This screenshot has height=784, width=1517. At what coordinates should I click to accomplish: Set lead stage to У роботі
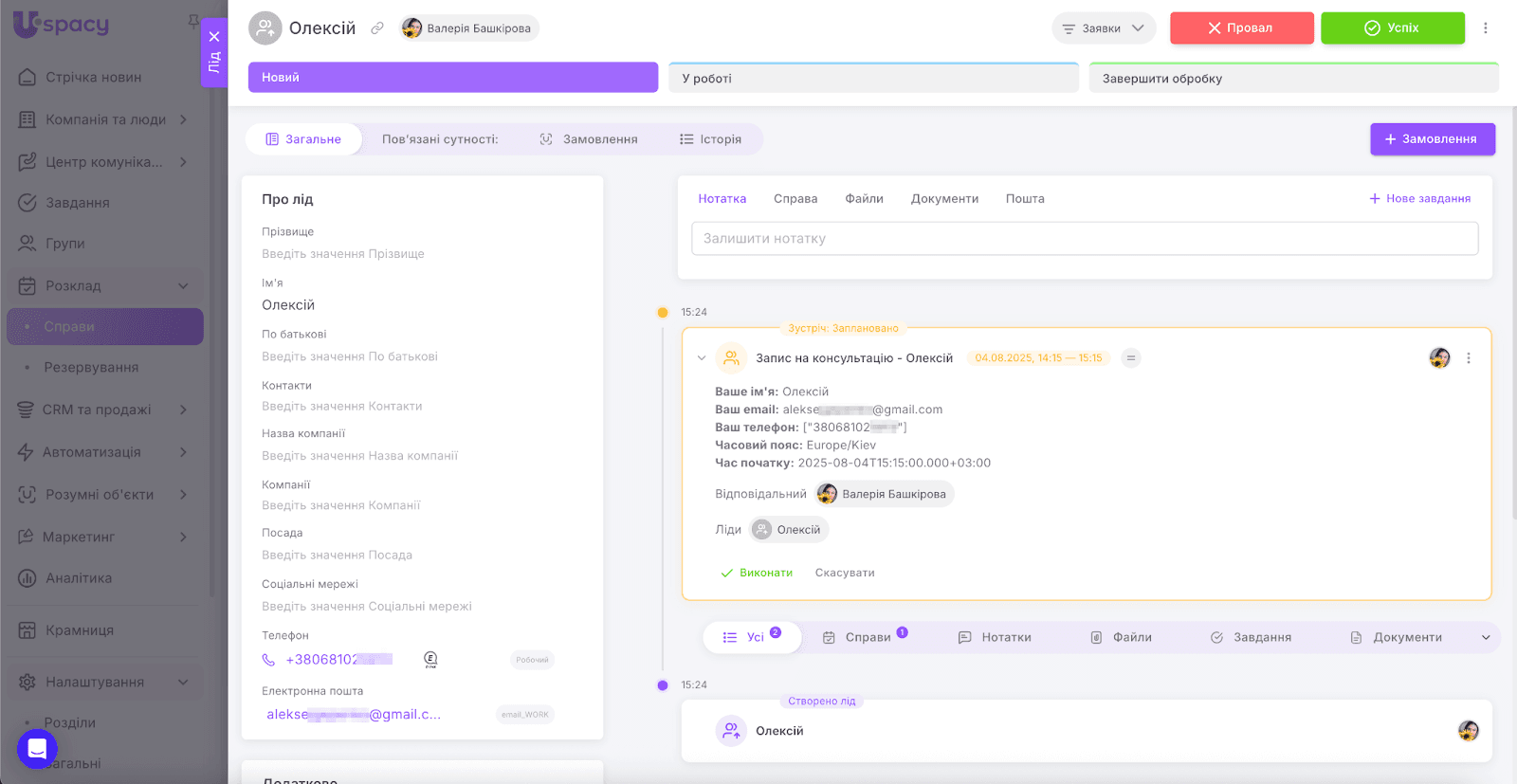(873, 78)
